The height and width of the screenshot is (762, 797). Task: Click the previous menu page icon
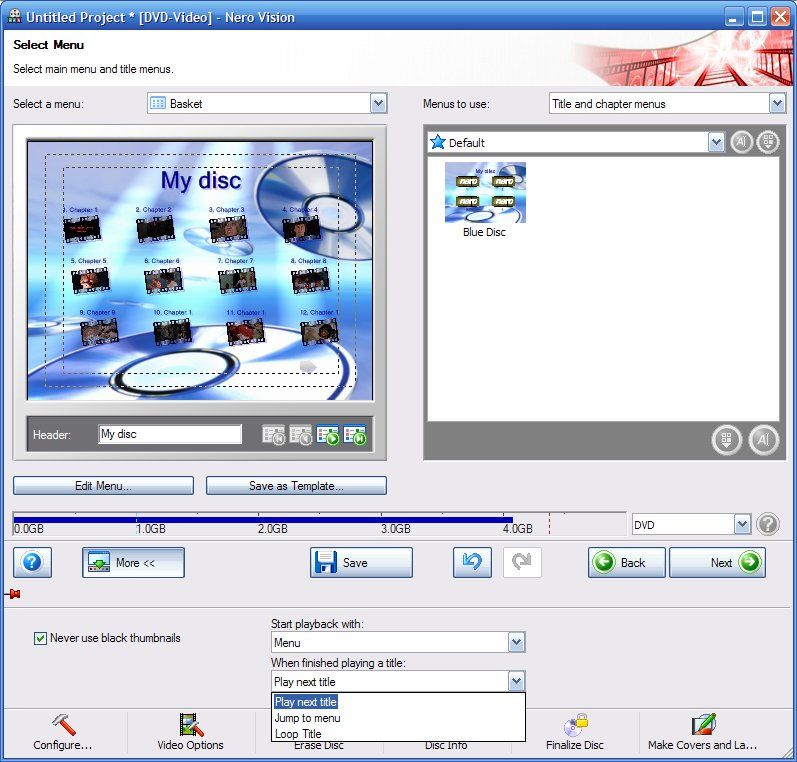300,435
